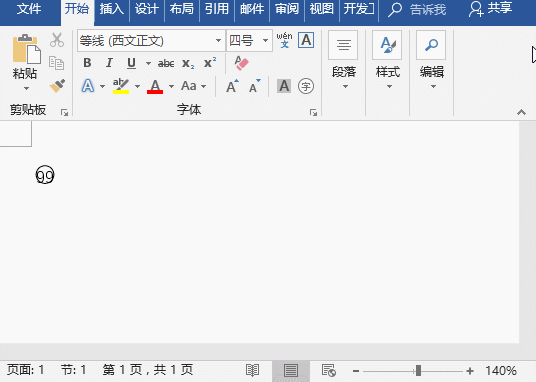
Task: Open the font name dropdown
Action: 218,41
